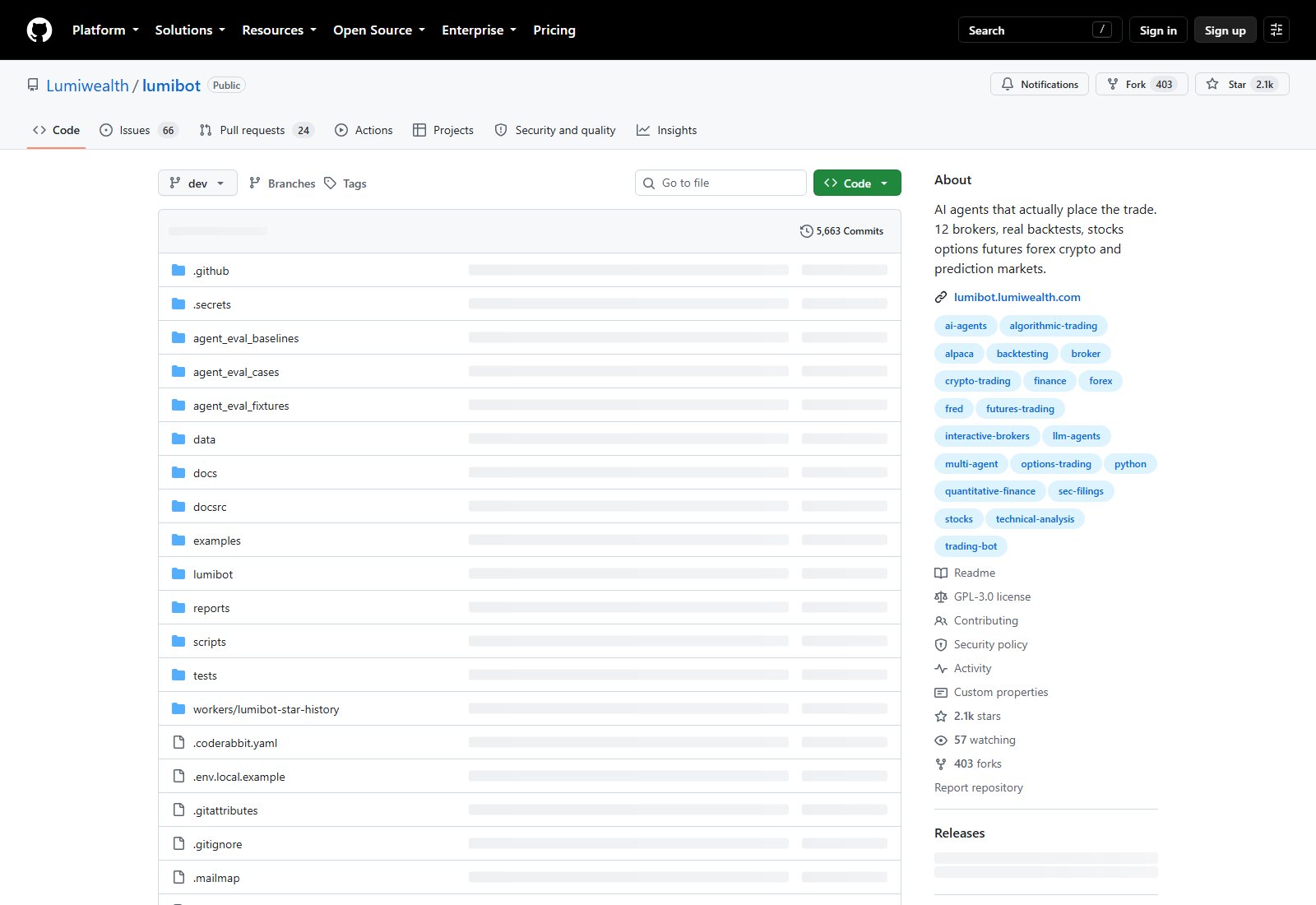Open the tests folder
The height and width of the screenshot is (905, 1316).
tap(205, 675)
